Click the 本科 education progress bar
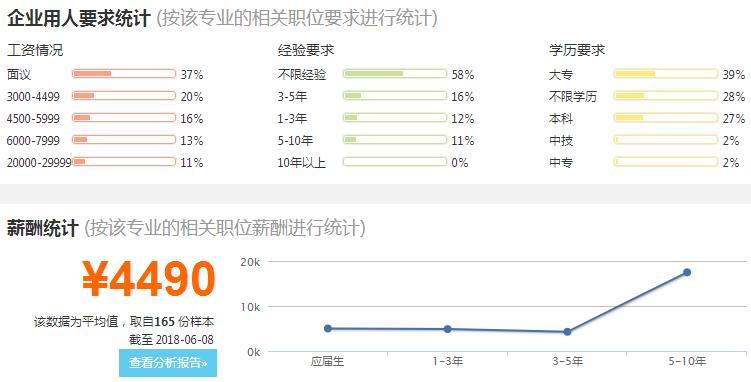This screenshot has width=751, height=382. coord(666,118)
